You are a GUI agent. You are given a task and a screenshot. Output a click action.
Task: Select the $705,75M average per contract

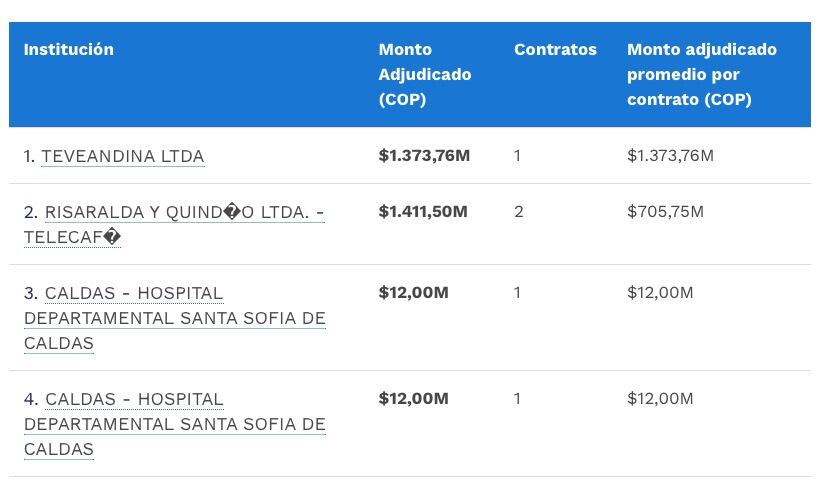[x=665, y=212]
